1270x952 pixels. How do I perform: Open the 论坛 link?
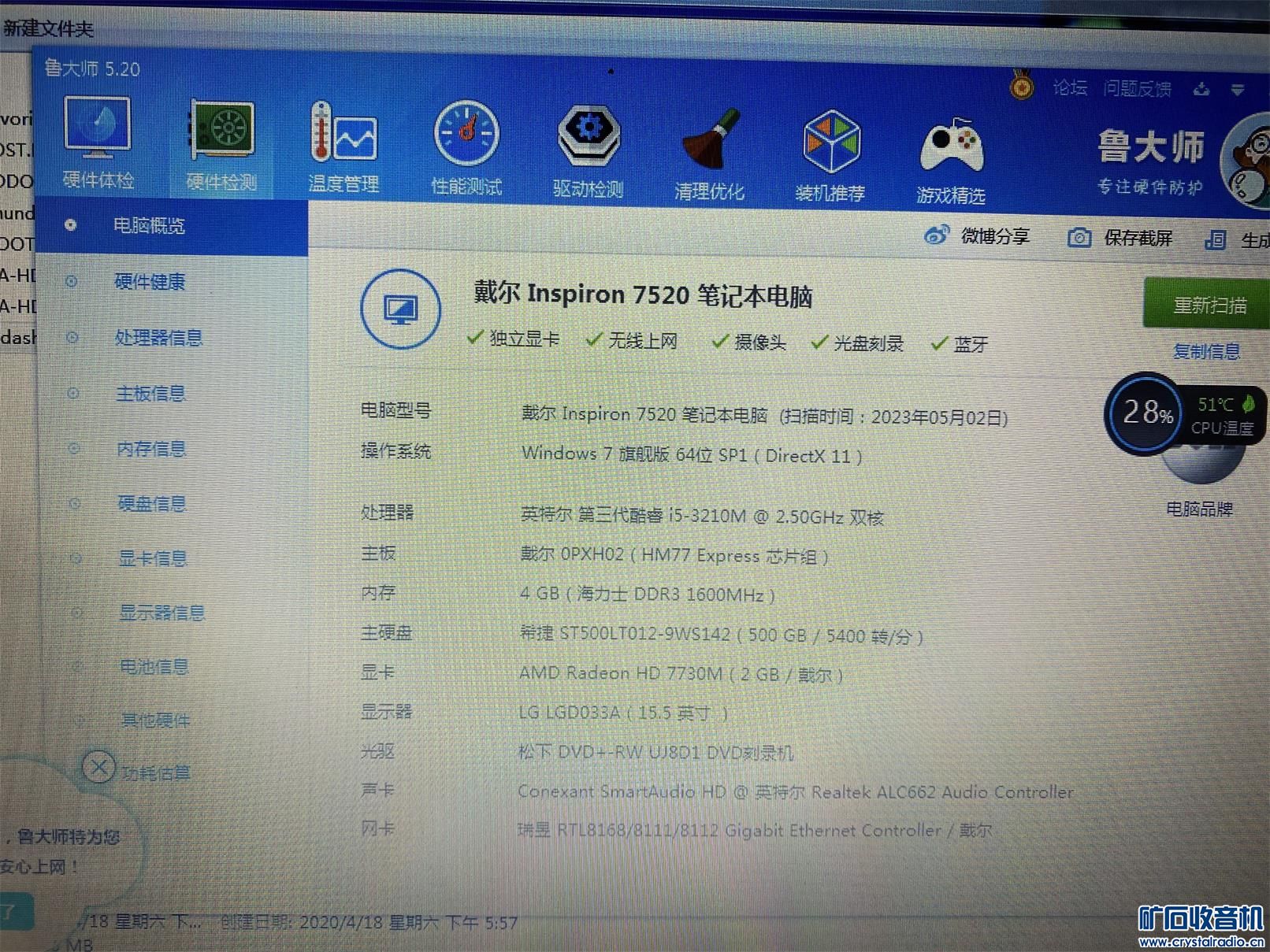1071,87
